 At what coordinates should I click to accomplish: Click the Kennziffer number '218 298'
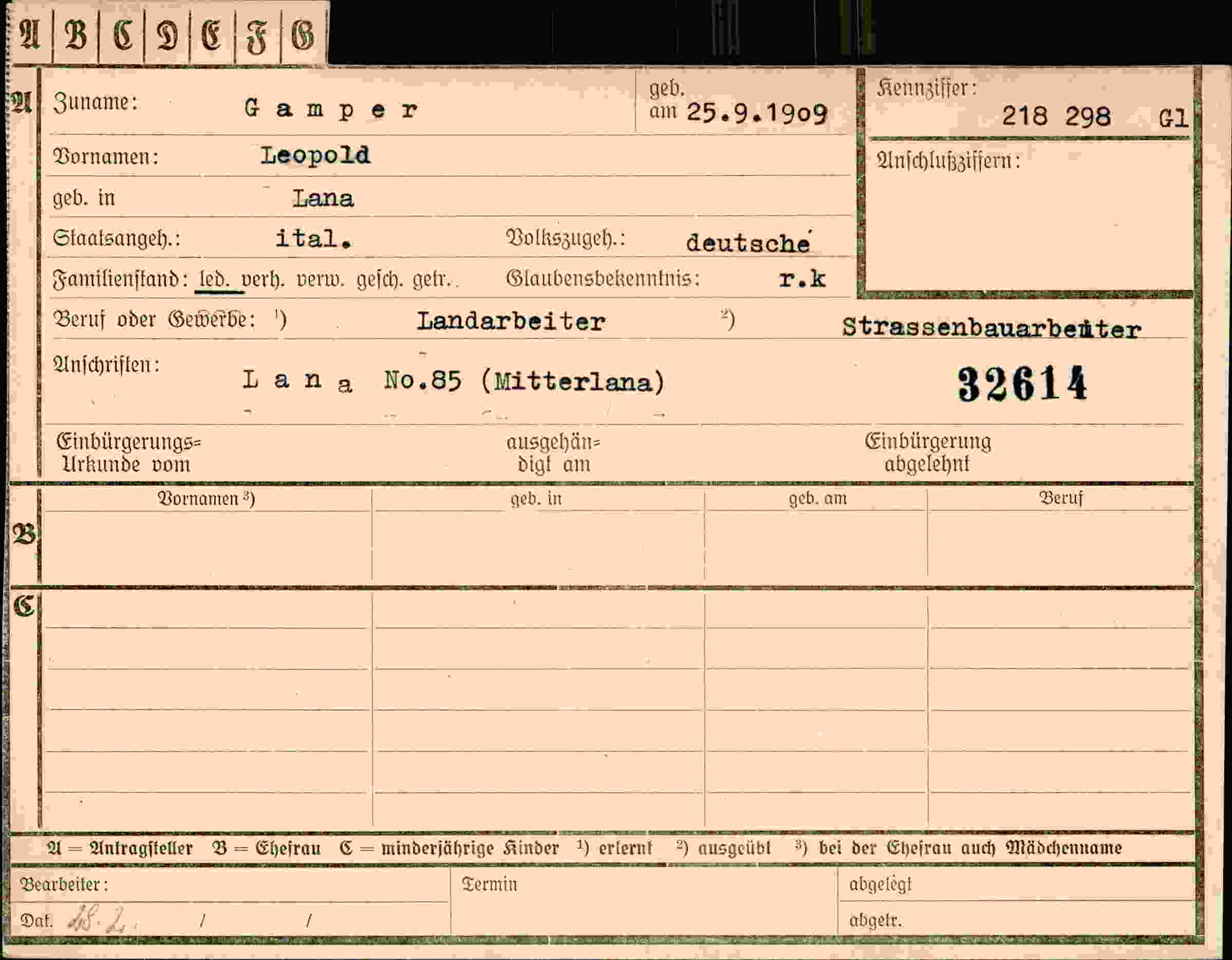pos(1056,116)
